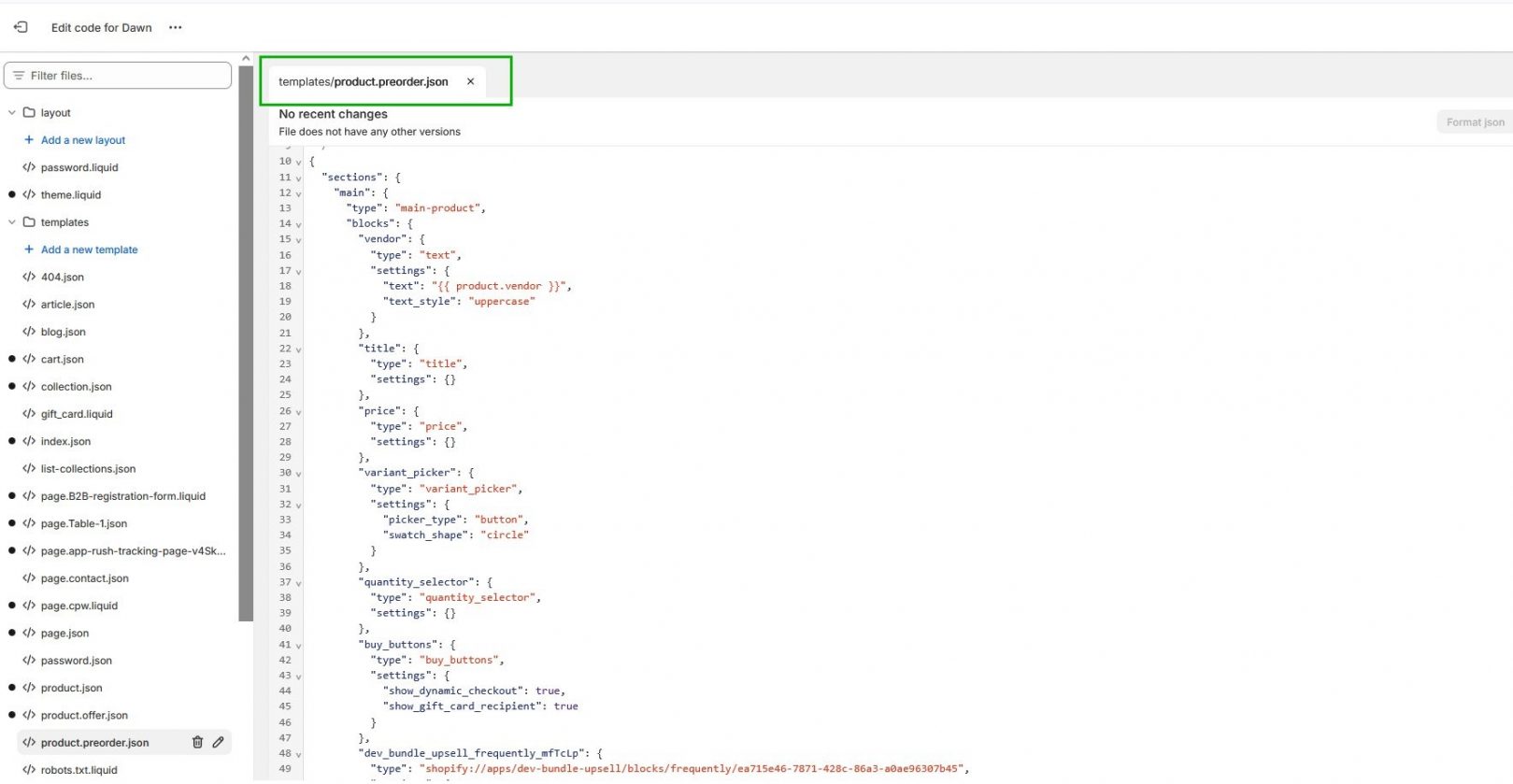Open the three-dot more actions menu
Screen dimensions: 1513x784
[175, 27]
